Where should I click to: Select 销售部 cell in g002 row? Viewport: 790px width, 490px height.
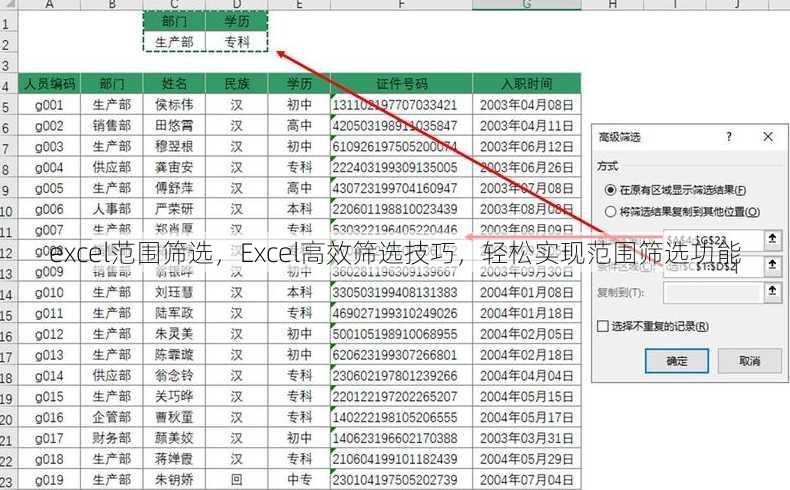(x=112, y=125)
